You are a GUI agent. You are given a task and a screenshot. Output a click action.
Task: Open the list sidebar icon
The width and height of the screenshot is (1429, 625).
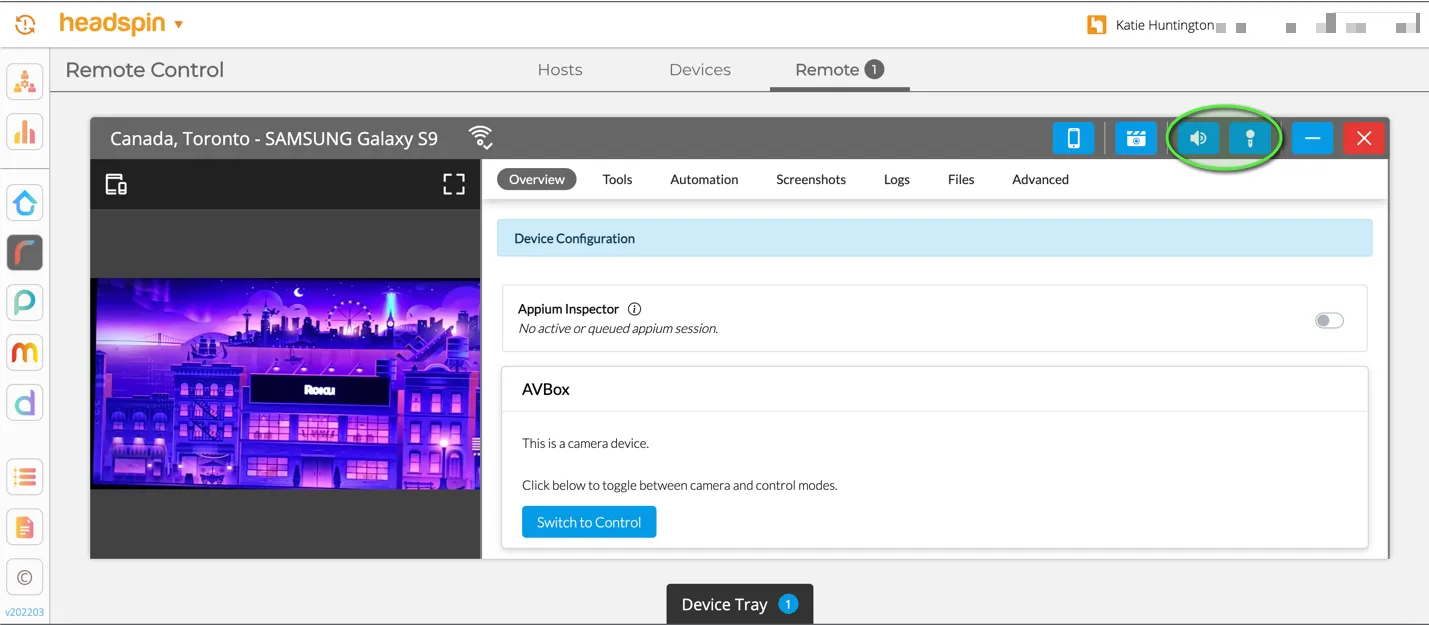(25, 476)
